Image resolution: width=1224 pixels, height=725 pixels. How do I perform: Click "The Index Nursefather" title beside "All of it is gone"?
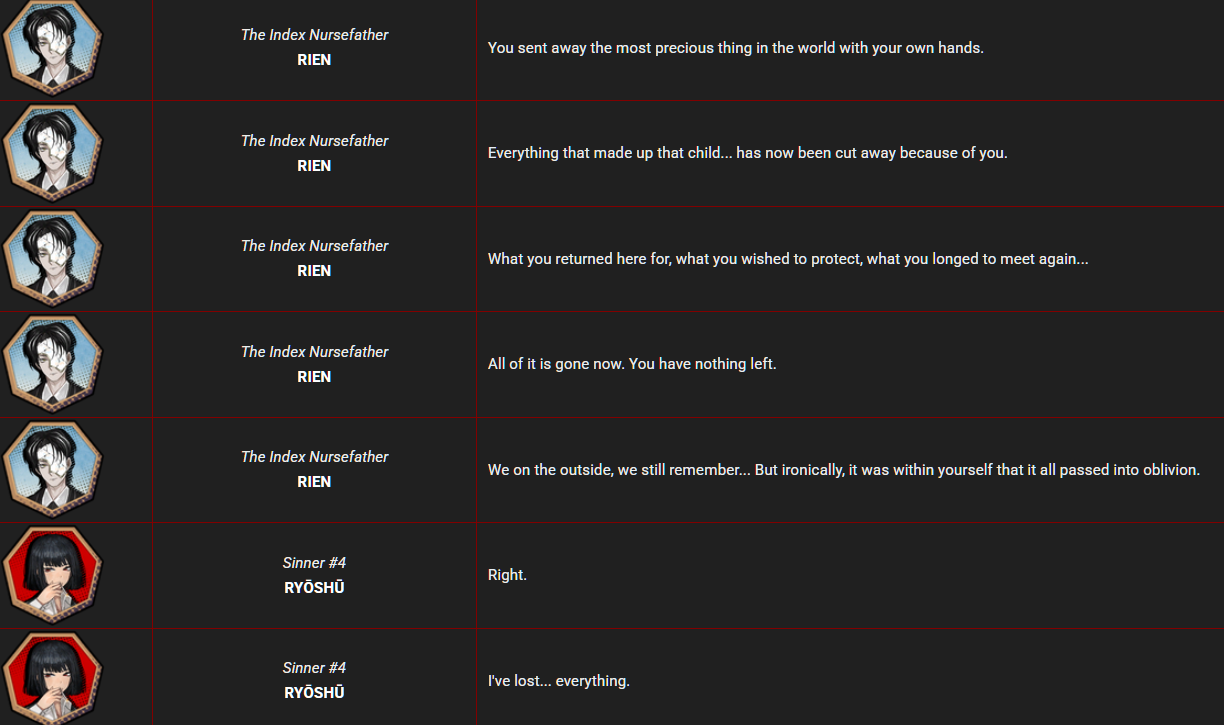click(x=314, y=352)
